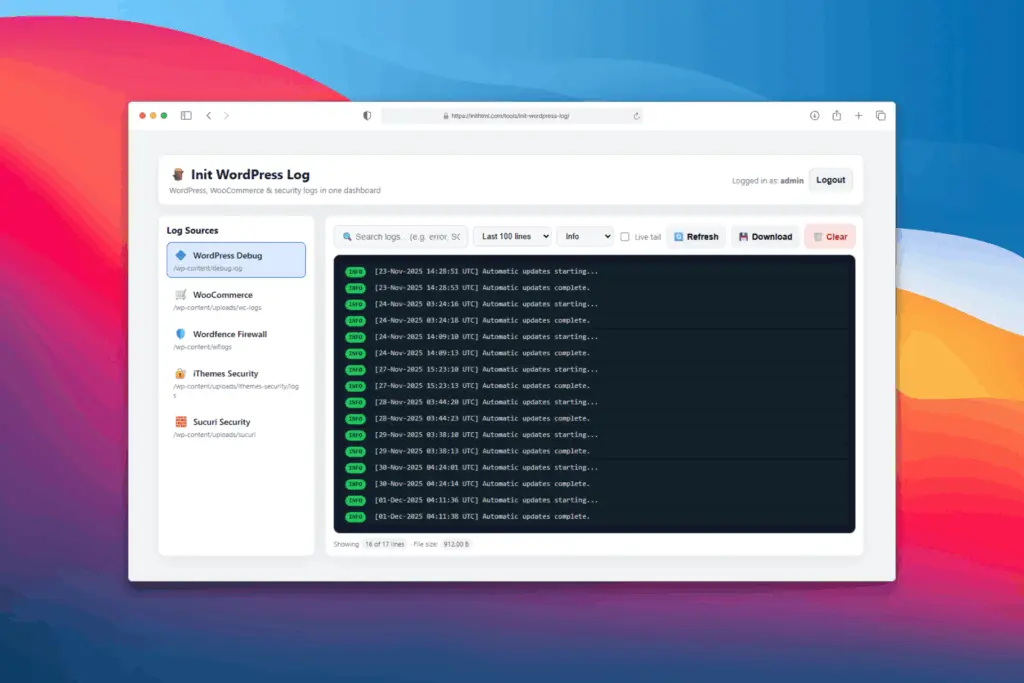Select the Sucuri Security log source
This screenshot has height=683, width=1024.
click(236, 427)
